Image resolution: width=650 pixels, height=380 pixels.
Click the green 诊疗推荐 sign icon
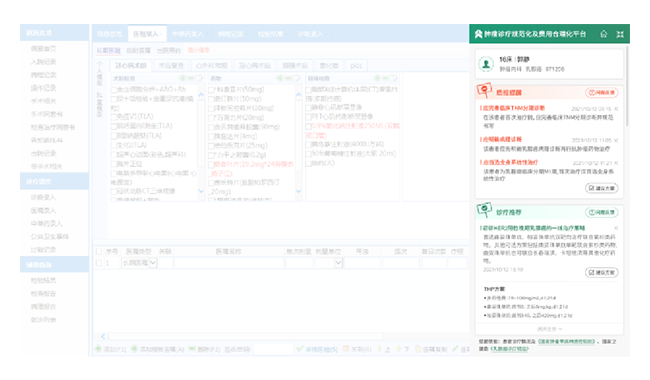(484, 210)
